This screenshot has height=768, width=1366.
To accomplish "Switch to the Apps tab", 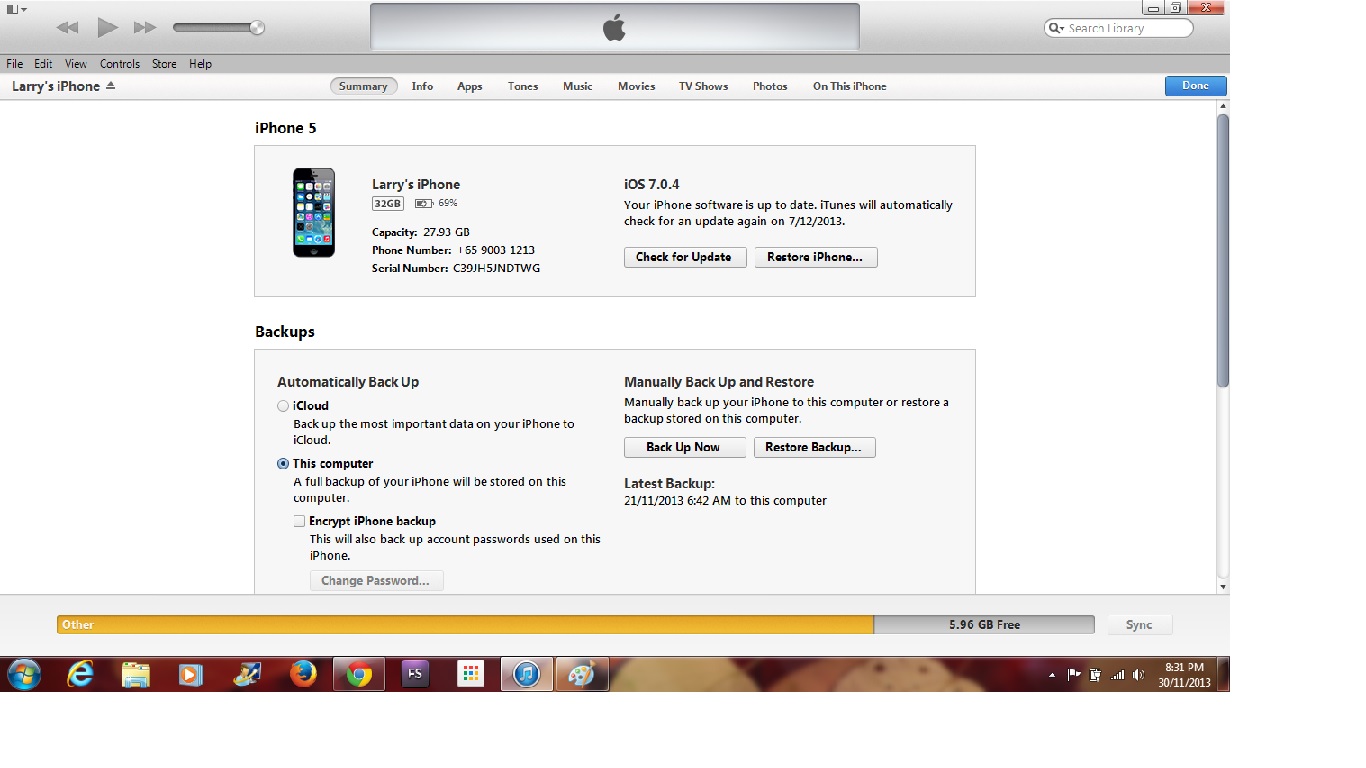I will (470, 86).
